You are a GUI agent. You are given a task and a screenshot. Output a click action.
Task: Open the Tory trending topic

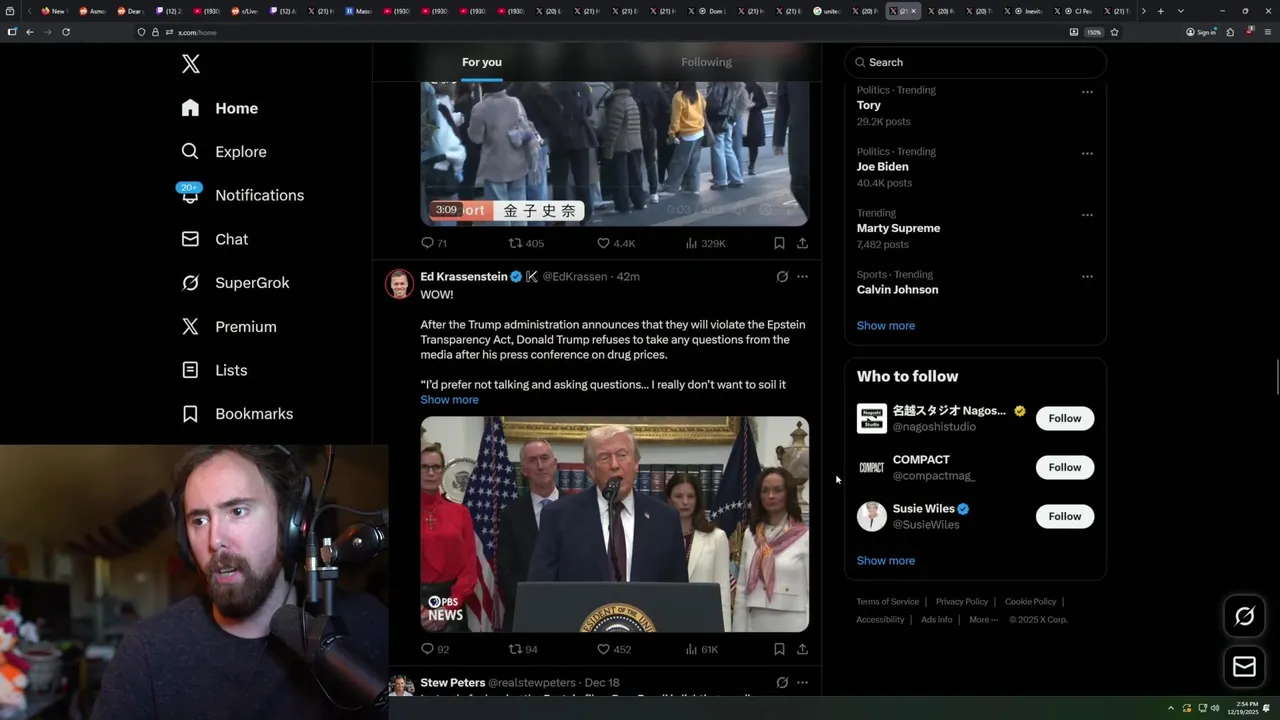[869, 105]
